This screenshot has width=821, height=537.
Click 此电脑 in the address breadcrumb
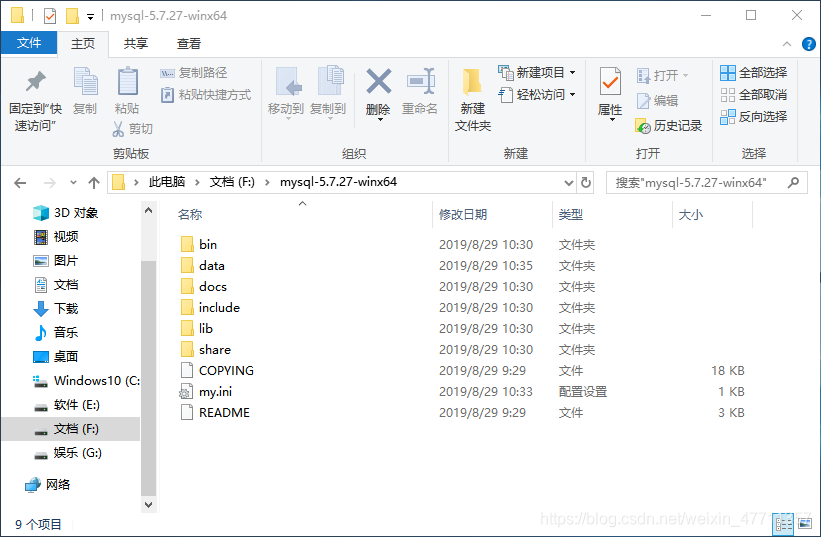167,182
